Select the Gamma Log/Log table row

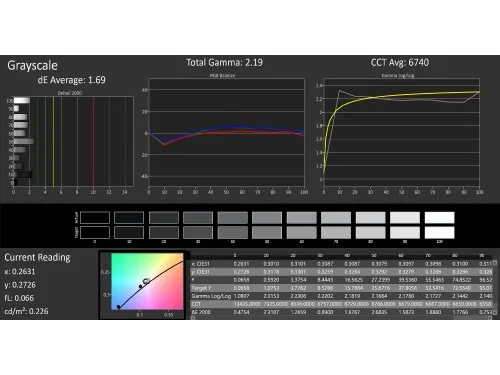click(342, 296)
